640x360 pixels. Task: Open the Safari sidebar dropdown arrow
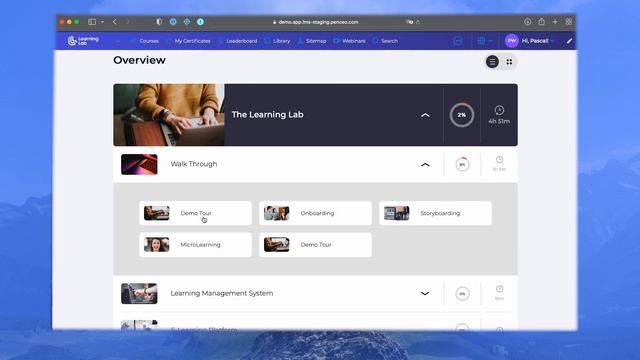coord(102,22)
